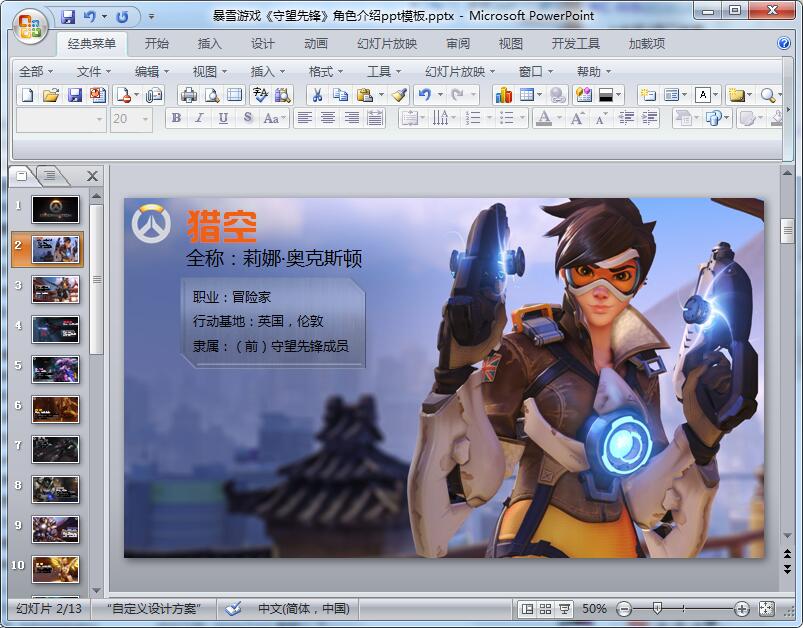Click the 中文(简体，中国) language button
This screenshot has height=628, width=803.
(303, 609)
